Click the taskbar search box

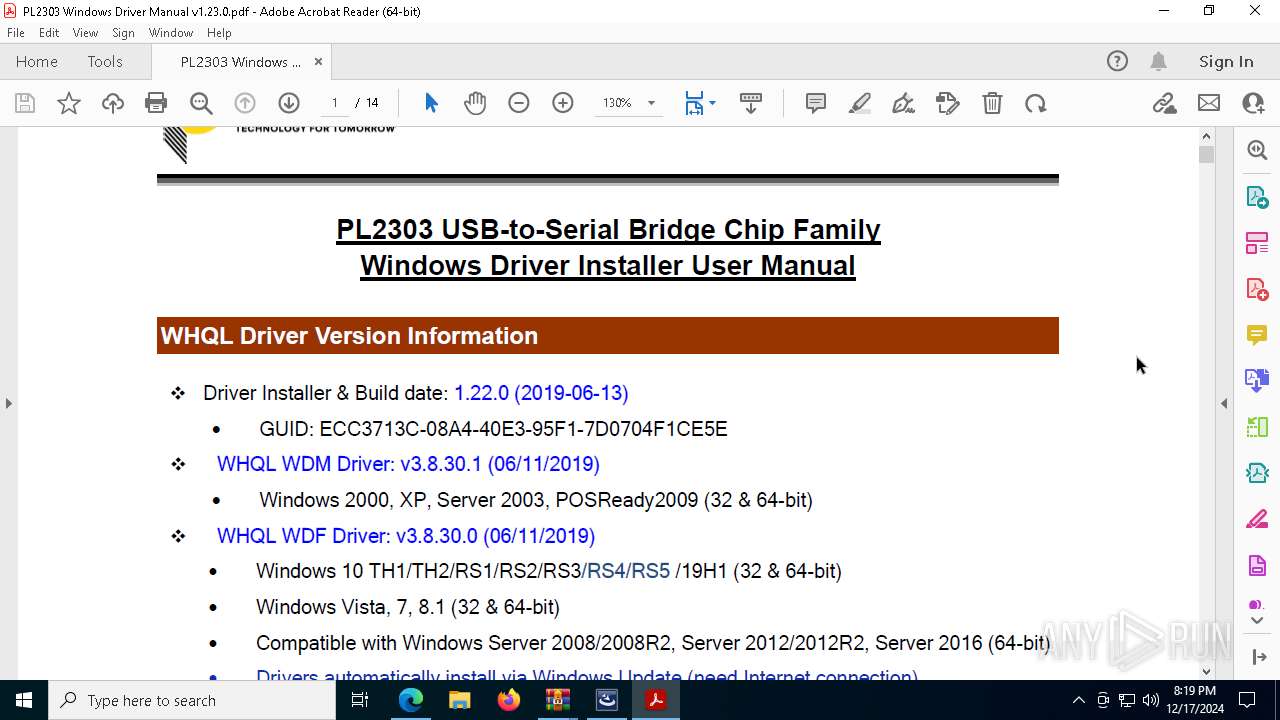coord(192,700)
